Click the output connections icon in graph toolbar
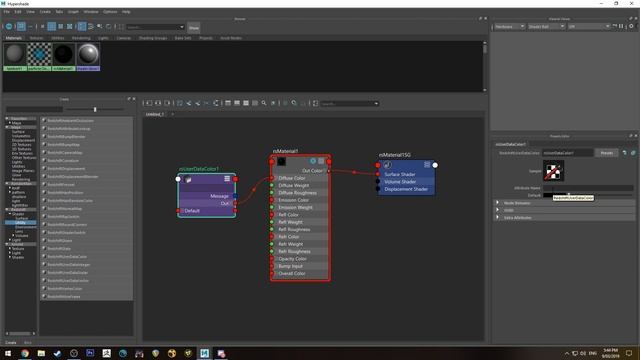This screenshot has width=640, height=360. click(x=167, y=103)
